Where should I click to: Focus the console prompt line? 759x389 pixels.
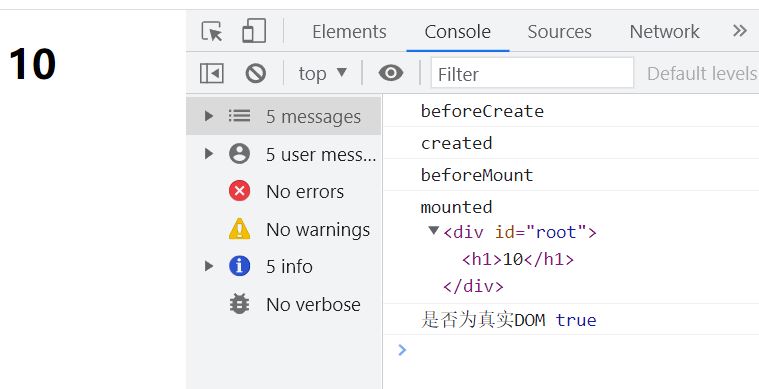point(571,350)
